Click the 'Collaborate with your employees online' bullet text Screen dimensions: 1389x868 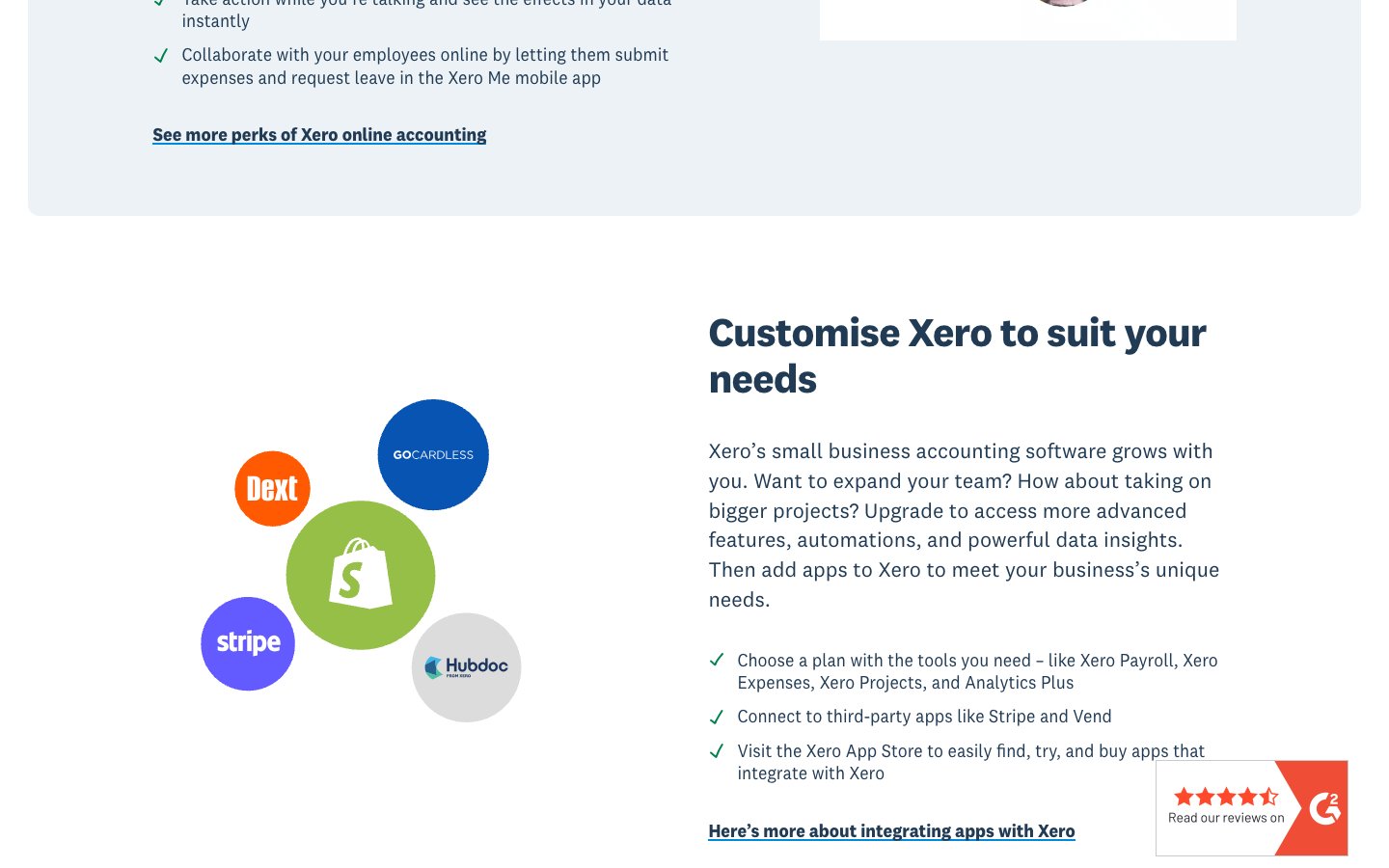click(x=424, y=67)
